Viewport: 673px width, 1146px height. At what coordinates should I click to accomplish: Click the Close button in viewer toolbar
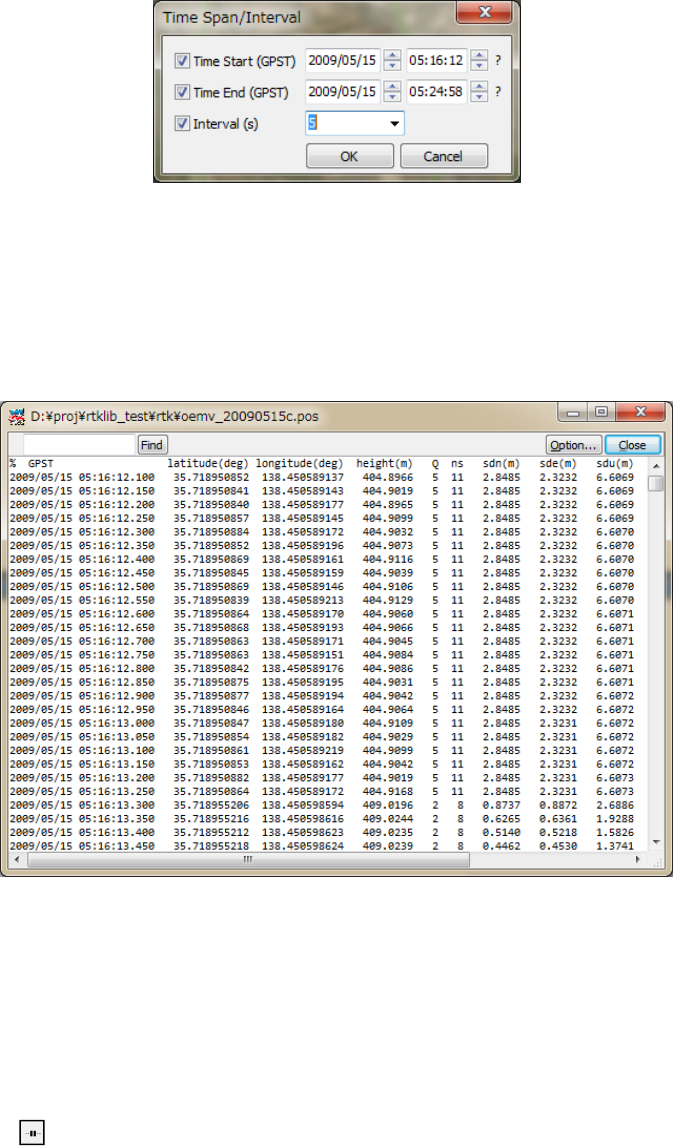[632, 444]
